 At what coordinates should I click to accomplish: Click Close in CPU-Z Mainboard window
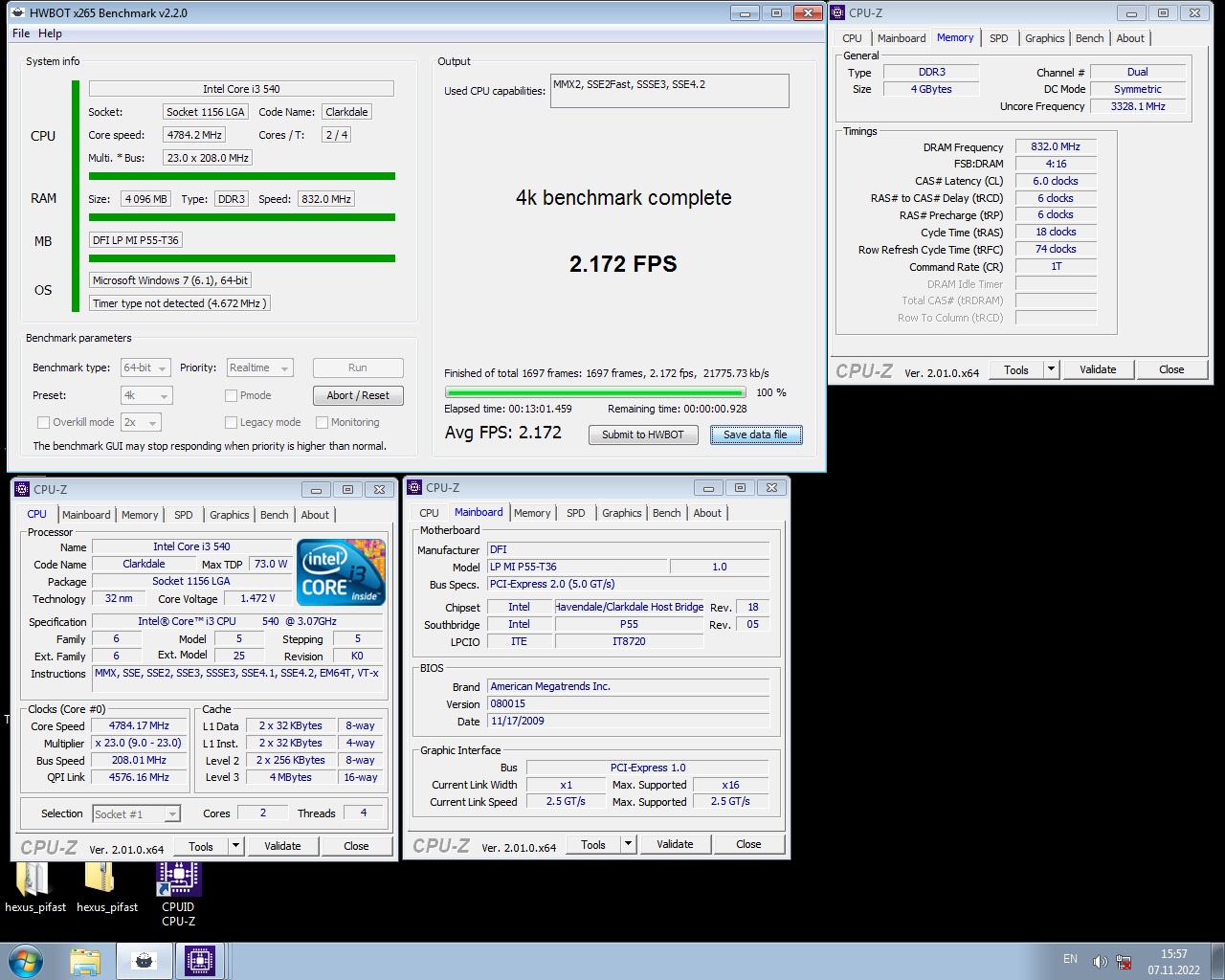(x=748, y=844)
